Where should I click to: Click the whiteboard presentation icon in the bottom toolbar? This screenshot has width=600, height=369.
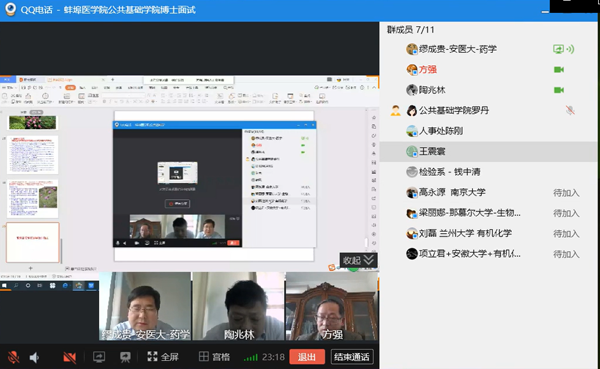tap(125, 357)
